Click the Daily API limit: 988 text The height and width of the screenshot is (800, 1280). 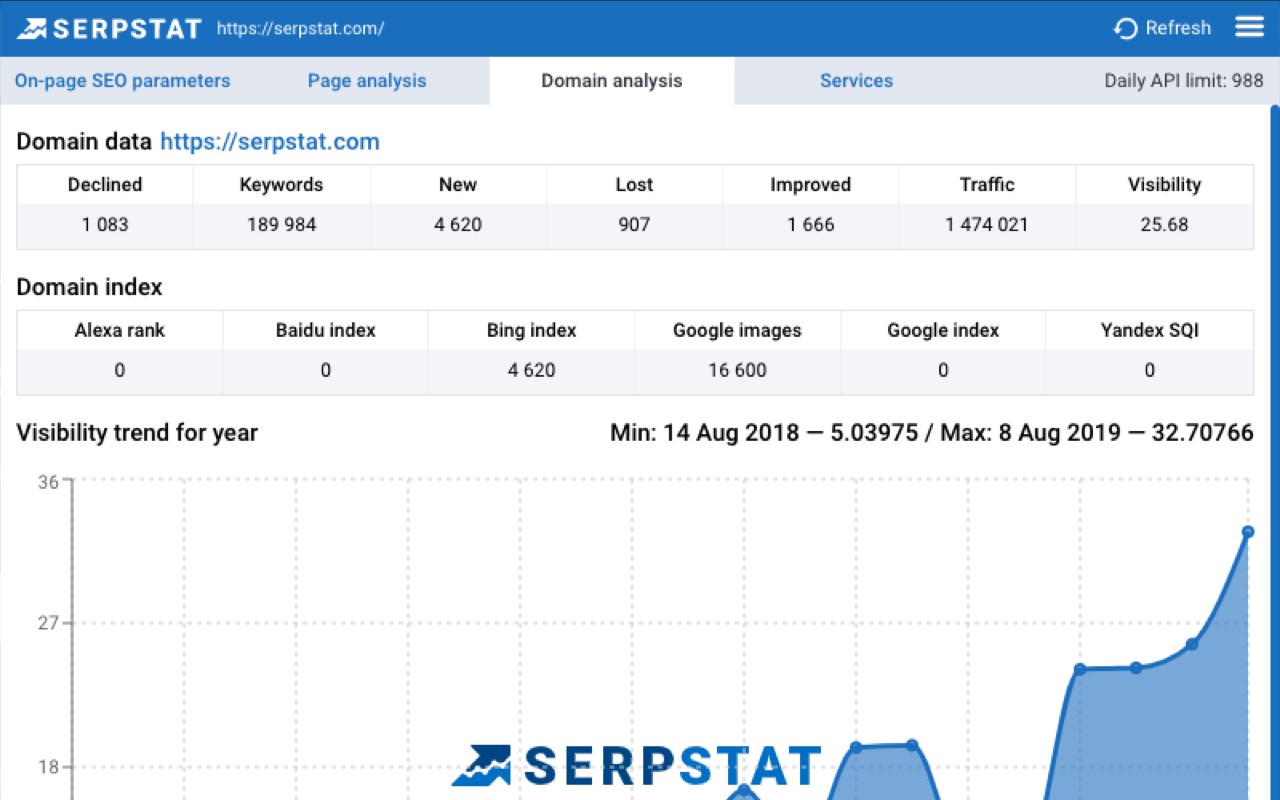pos(1184,81)
